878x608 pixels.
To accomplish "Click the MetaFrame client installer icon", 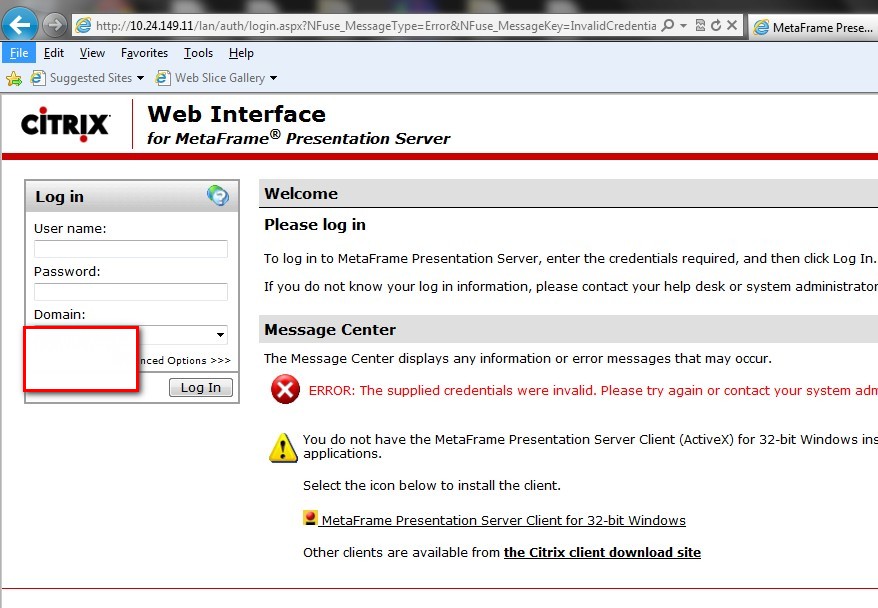I will pyautogui.click(x=310, y=518).
